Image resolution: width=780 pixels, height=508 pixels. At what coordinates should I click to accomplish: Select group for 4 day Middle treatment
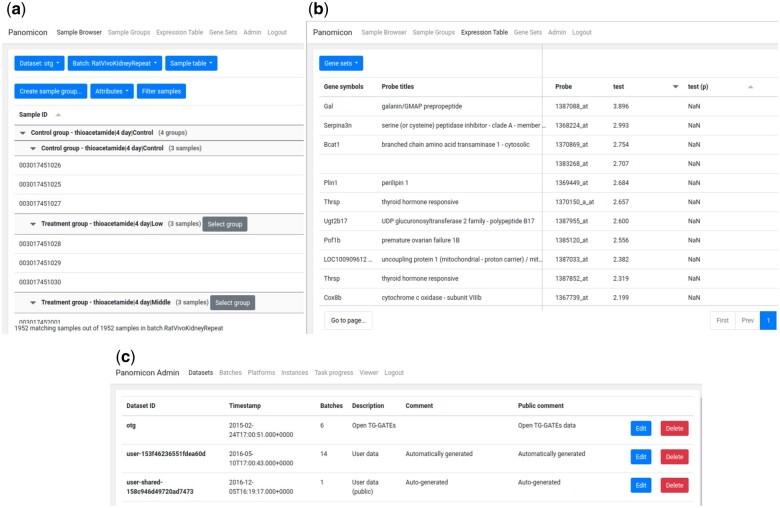(x=232, y=303)
